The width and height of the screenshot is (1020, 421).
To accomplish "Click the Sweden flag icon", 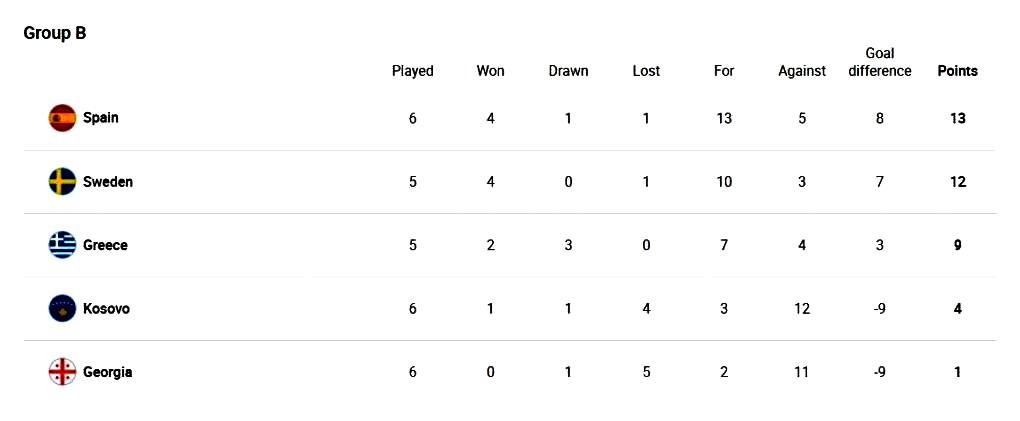I will 62,182.
